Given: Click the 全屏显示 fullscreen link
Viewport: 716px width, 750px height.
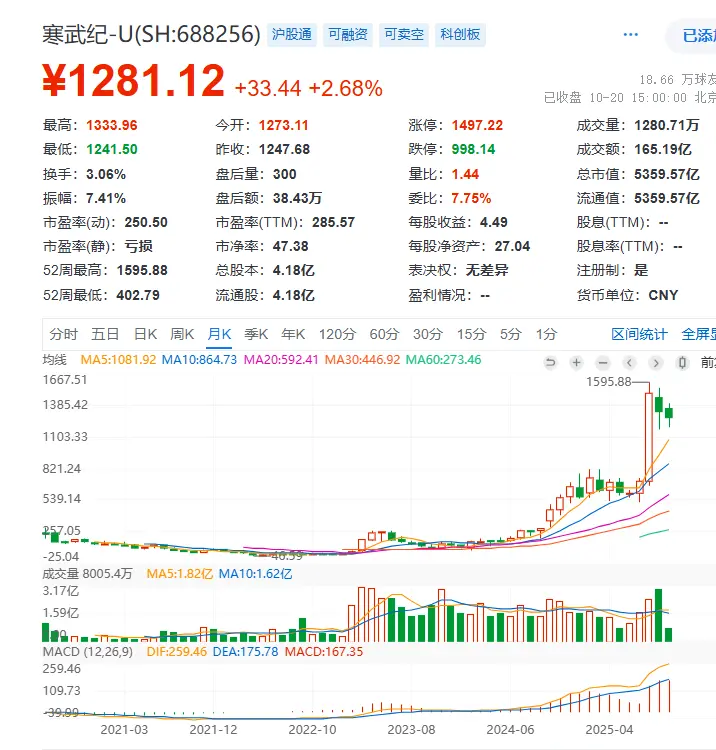Looking at the screenshot, I should coord(698,334).
